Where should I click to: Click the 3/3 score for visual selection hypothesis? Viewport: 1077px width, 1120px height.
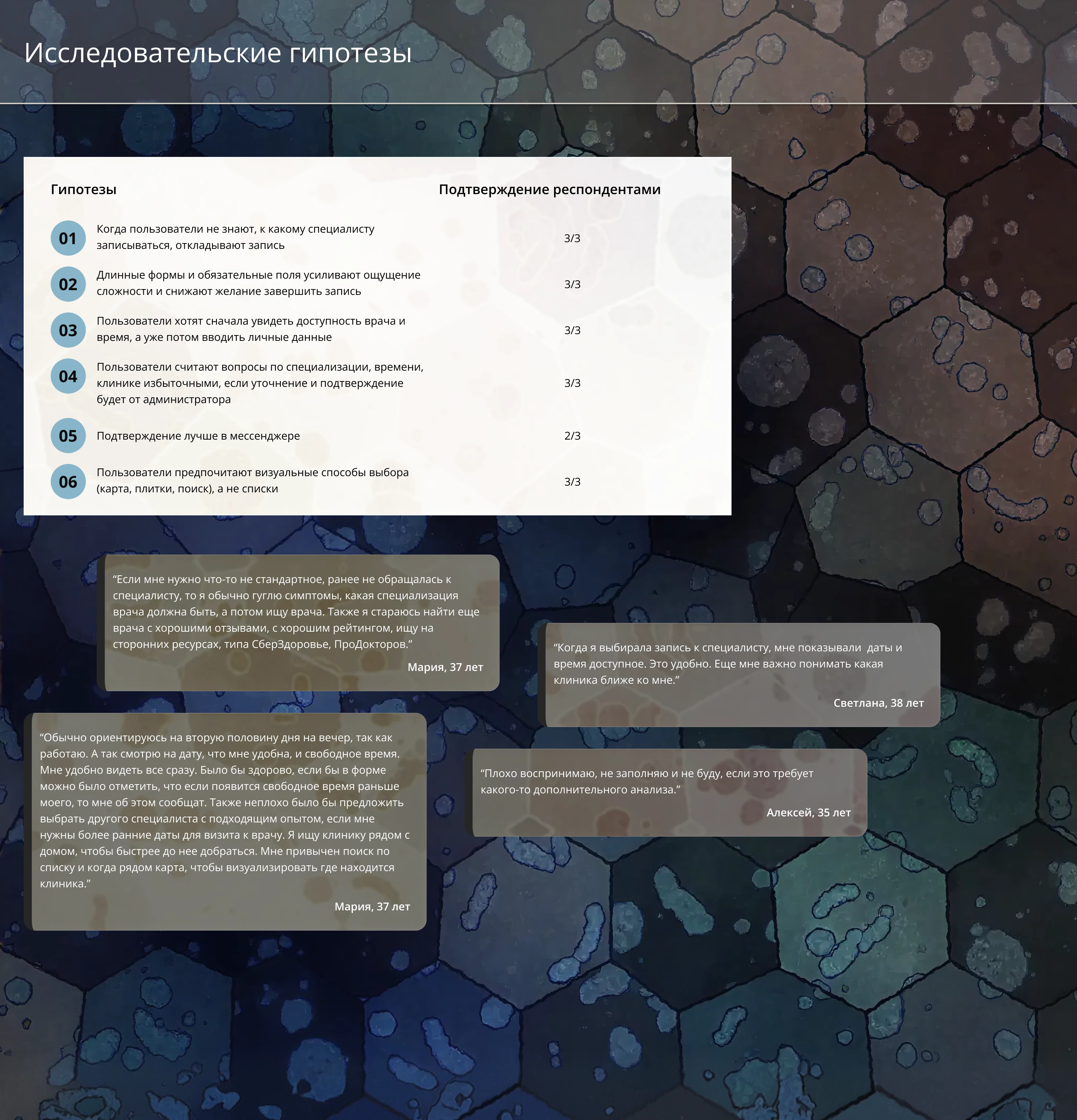pyautogui.click(x=572, y=482)
